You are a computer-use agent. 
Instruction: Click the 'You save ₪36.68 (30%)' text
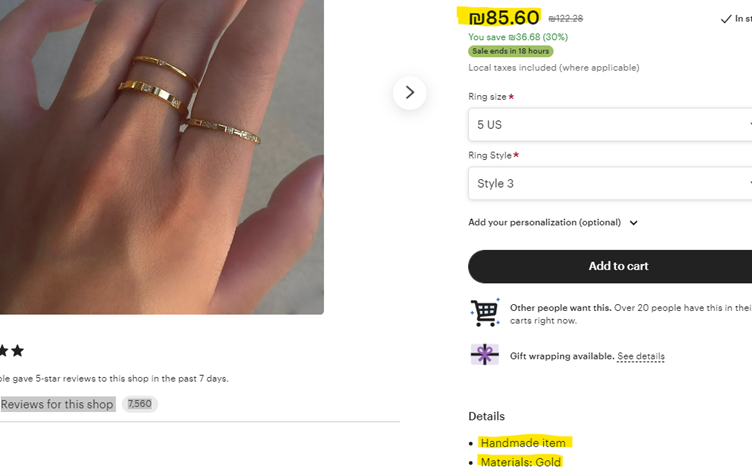click(517, 37)
